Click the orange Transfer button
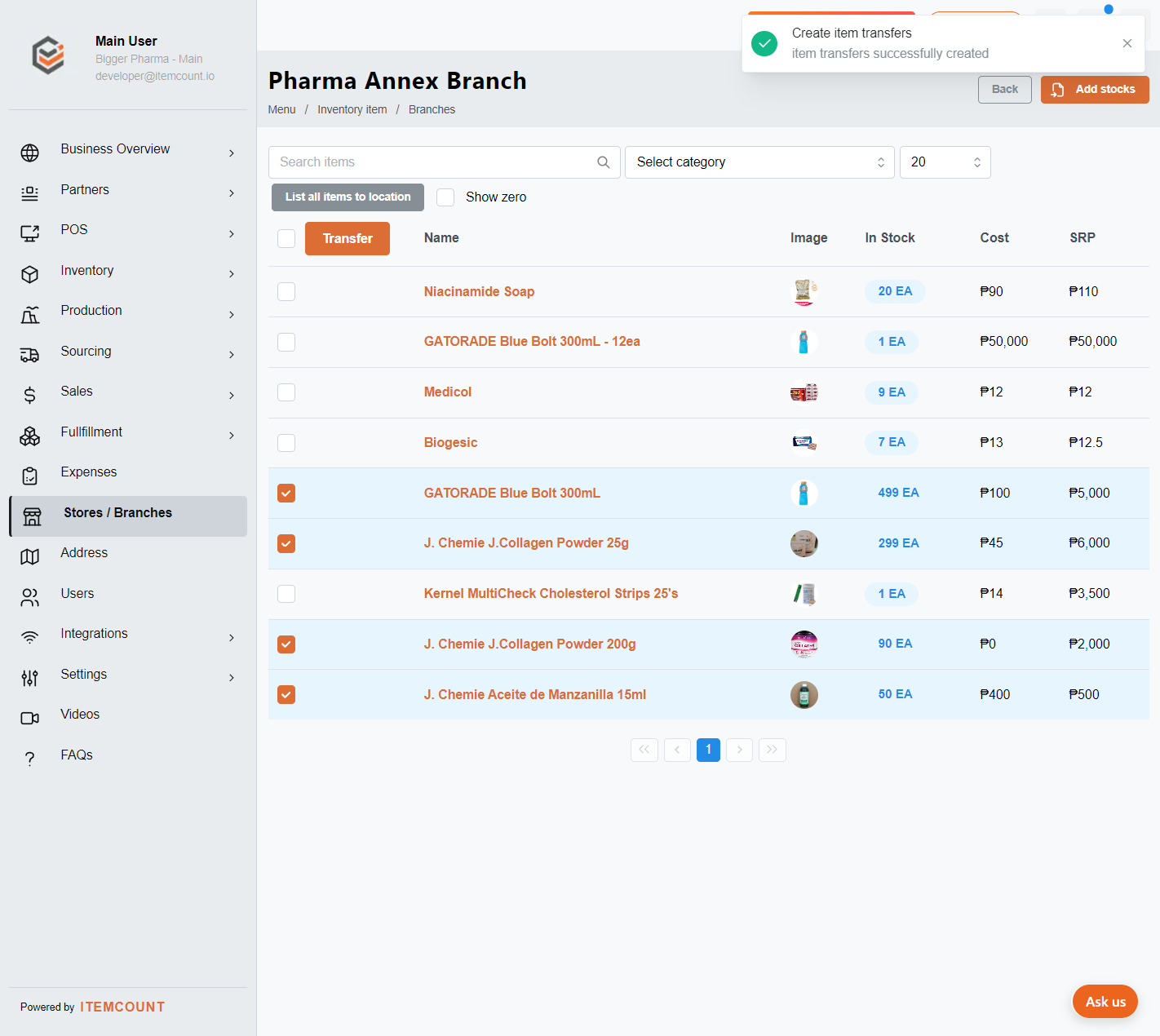Viewport: 1160px width, 1036px height. coord(348,238)
